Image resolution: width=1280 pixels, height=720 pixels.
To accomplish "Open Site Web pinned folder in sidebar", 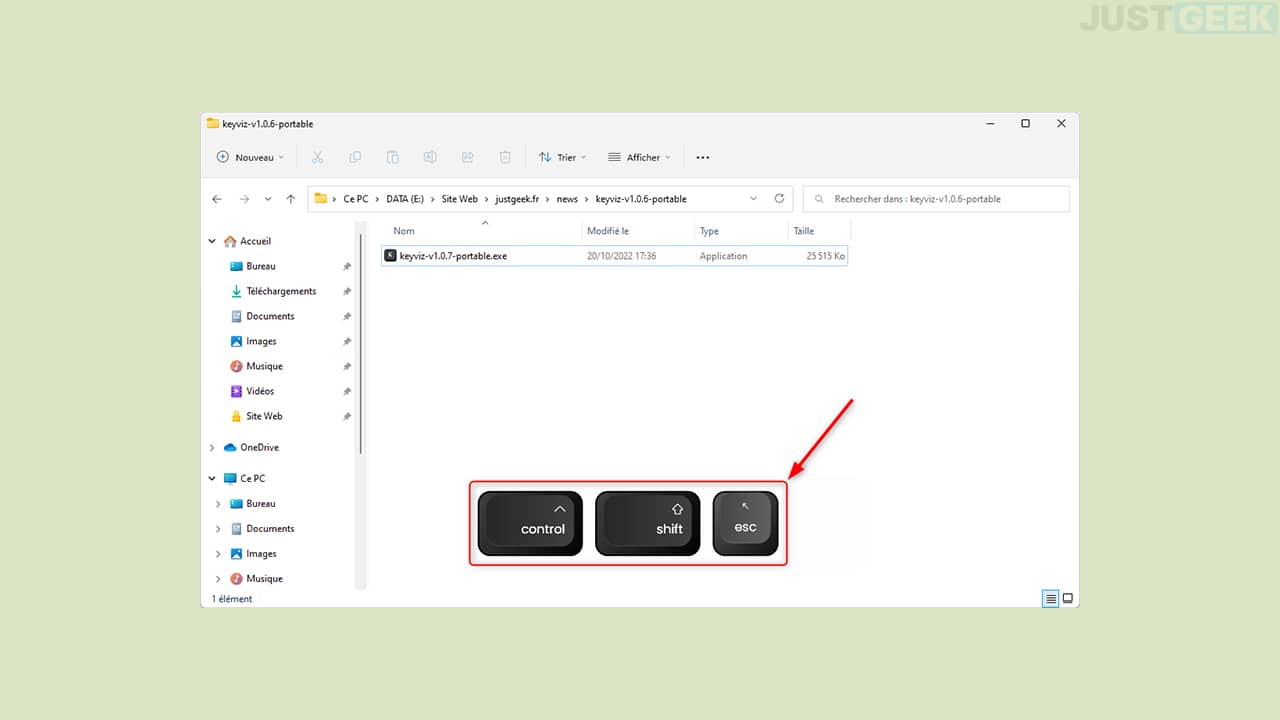I will coord(264,416).
